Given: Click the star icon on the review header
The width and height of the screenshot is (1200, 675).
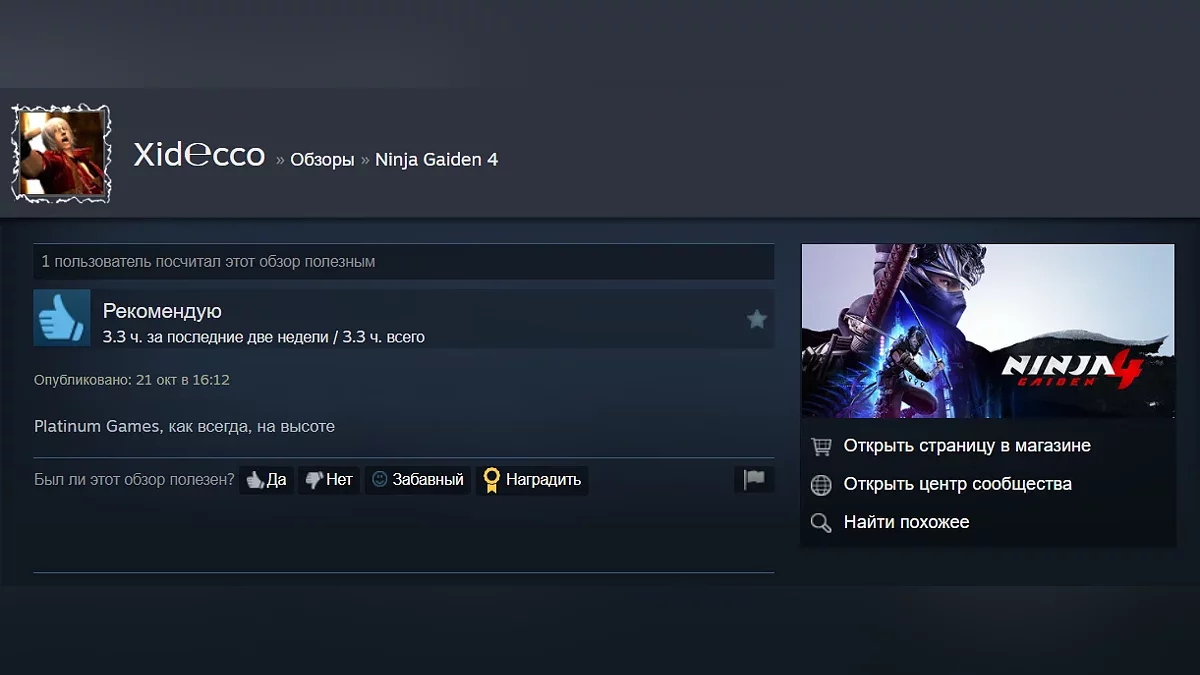Looking at the screenshot, I should (x=757, y=319).
